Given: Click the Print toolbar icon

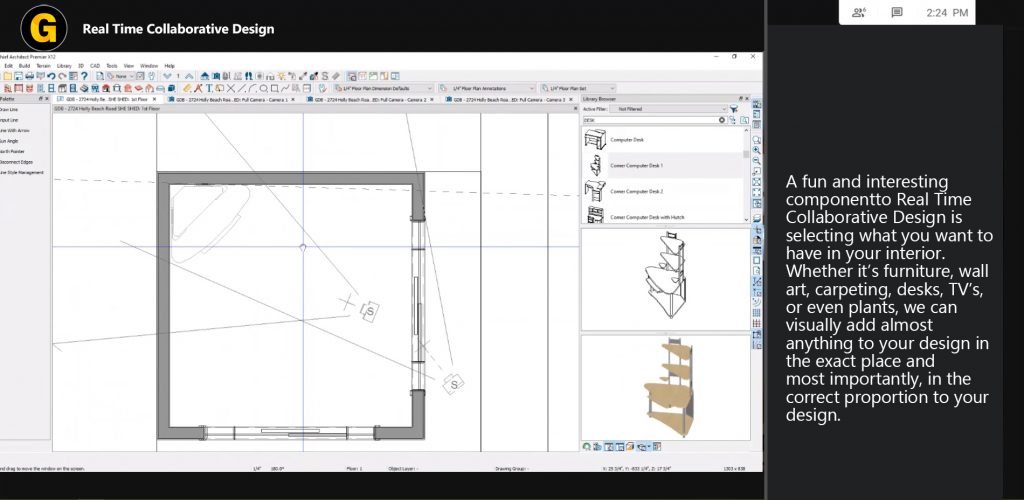Looking at the screenshot, I should coord(29,76).
